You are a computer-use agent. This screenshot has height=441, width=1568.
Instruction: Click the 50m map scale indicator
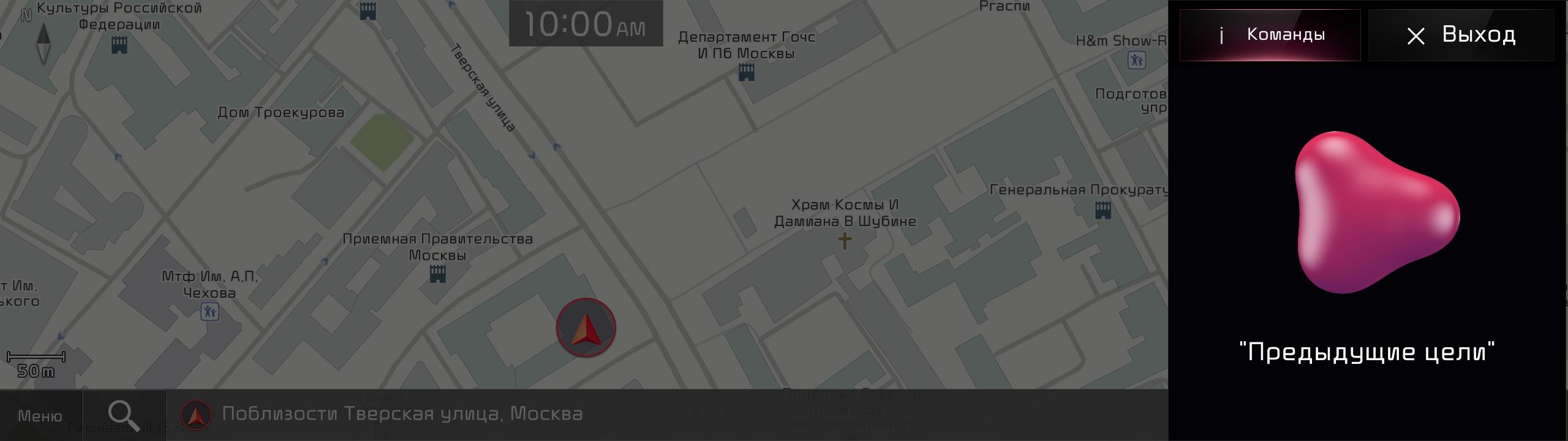pyautogui.click(x=36, y=364)
